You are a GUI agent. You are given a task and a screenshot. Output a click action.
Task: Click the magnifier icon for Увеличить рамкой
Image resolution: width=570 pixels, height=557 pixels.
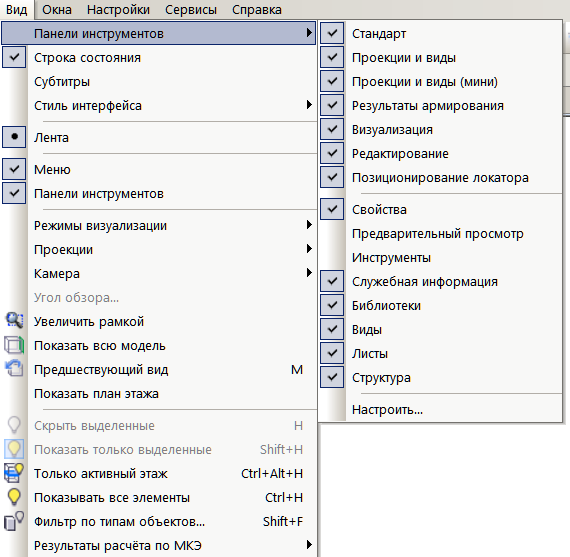click(x=14, y=321)
